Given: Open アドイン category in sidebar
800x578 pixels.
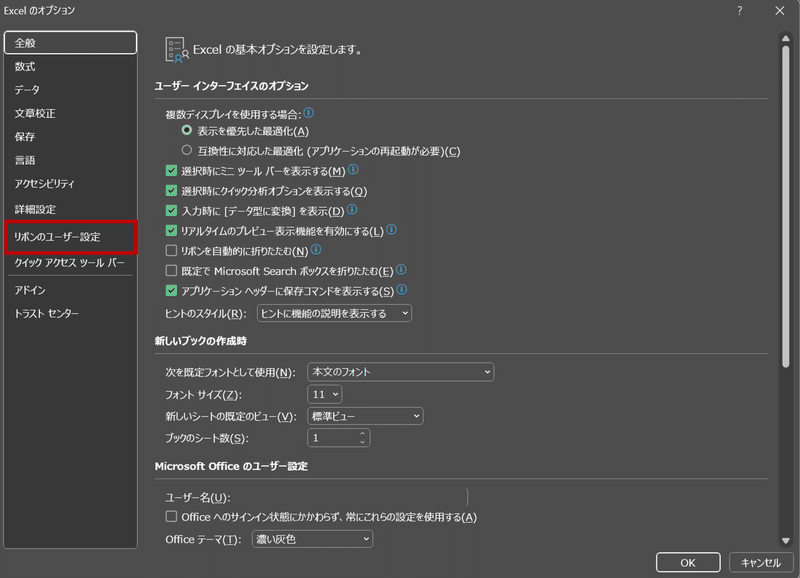Looking at the screenshot, I should [70, 290].
